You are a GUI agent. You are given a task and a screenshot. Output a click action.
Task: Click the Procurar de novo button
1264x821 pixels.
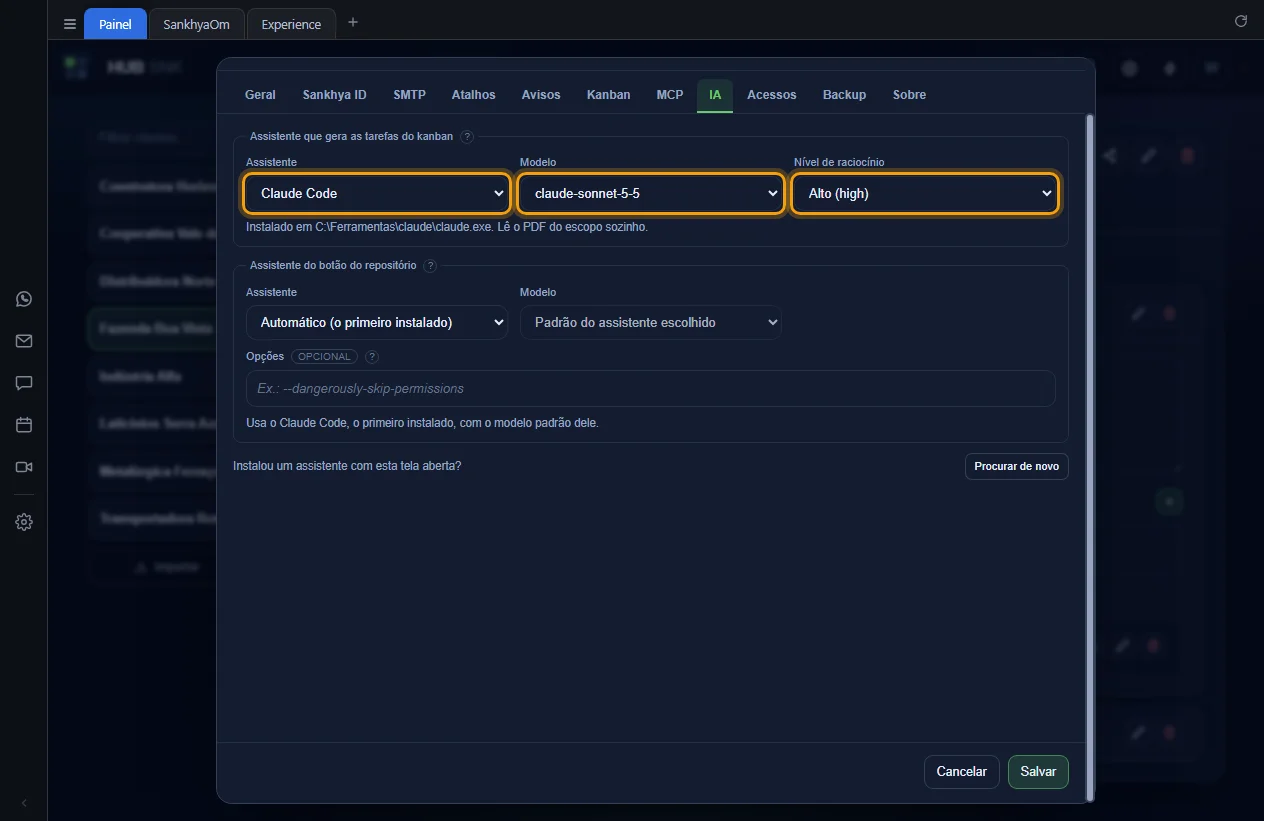point(1017,467)
